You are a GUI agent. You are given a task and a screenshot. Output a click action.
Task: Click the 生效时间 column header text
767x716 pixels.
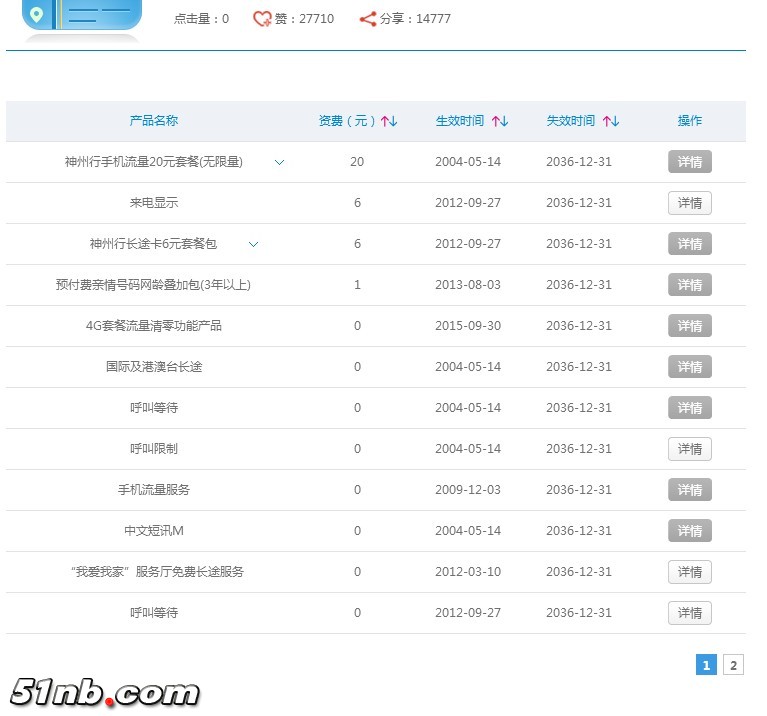(460, 121)
